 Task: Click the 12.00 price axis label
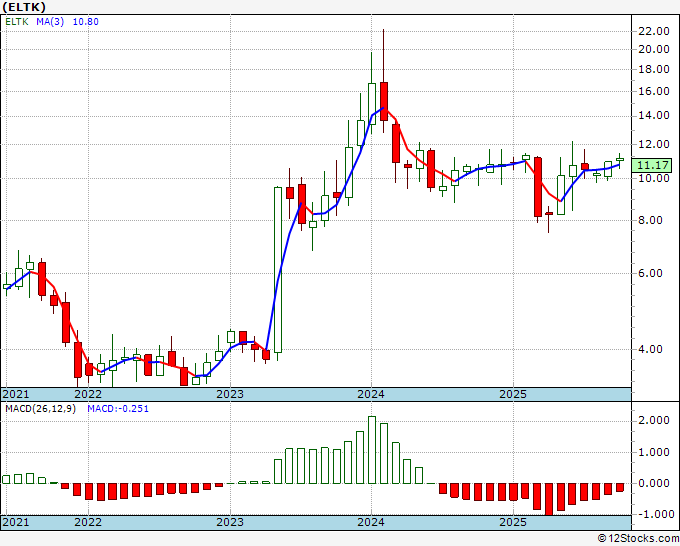click(654, 144)
